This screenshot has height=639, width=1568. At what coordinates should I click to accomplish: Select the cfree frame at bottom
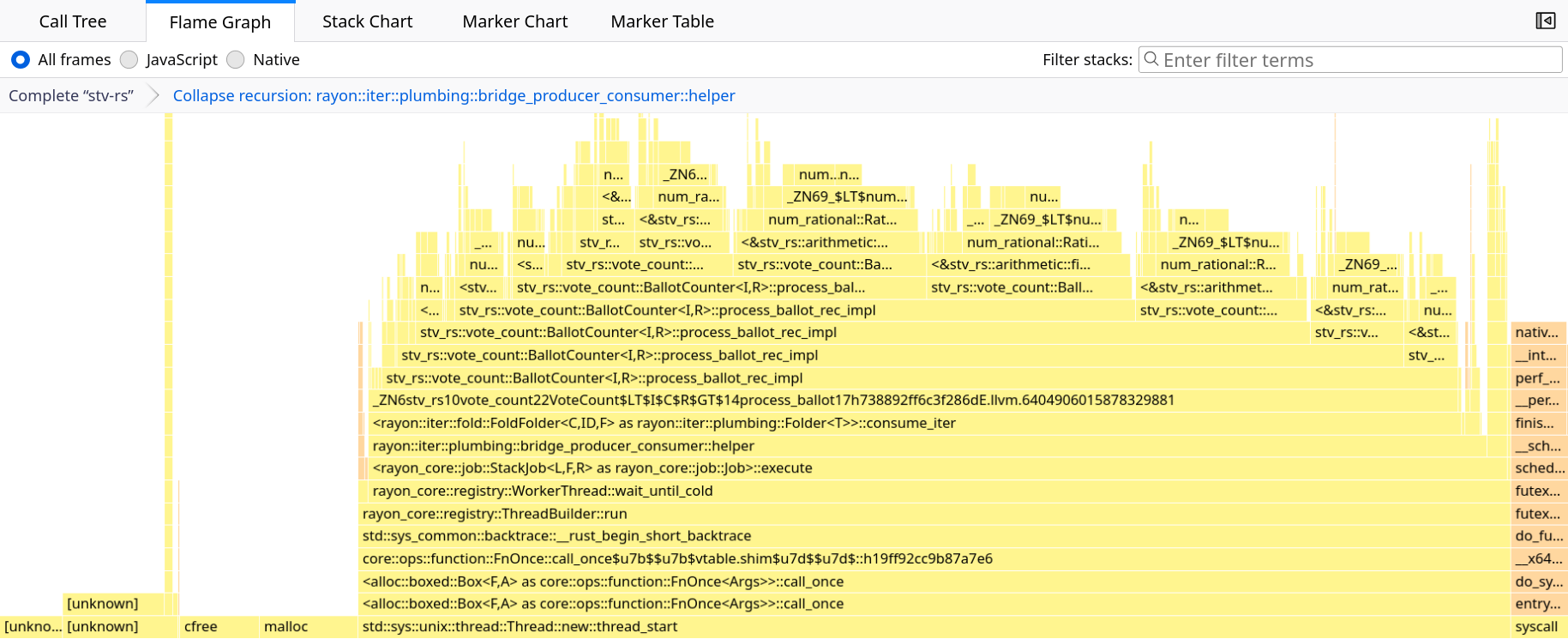[201, 626]
